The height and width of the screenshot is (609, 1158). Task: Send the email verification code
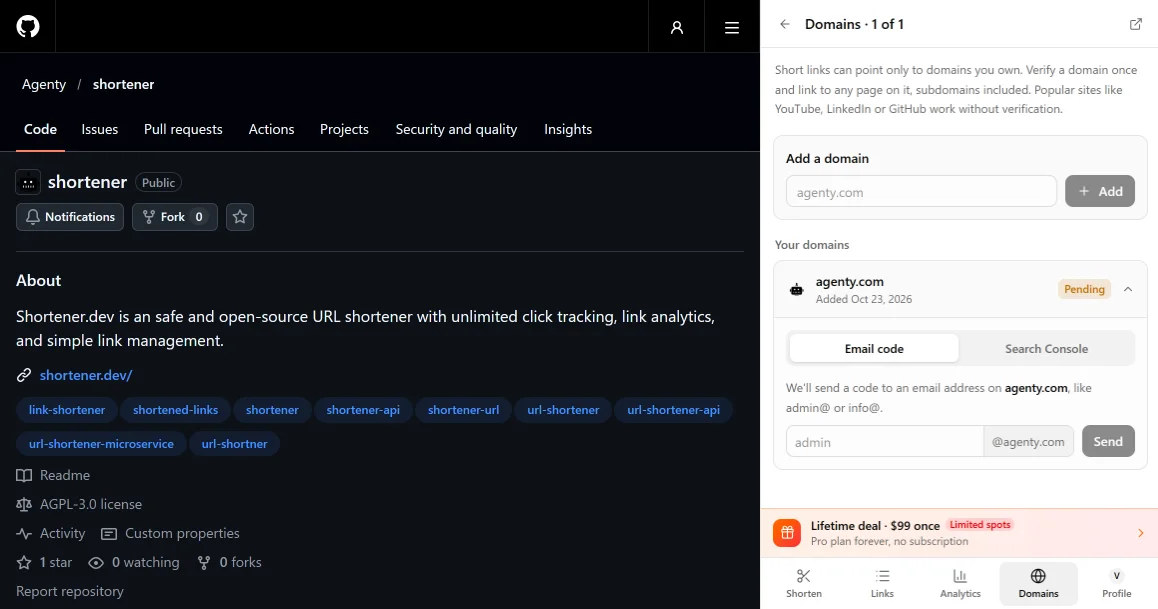[x=1108, y=441]
